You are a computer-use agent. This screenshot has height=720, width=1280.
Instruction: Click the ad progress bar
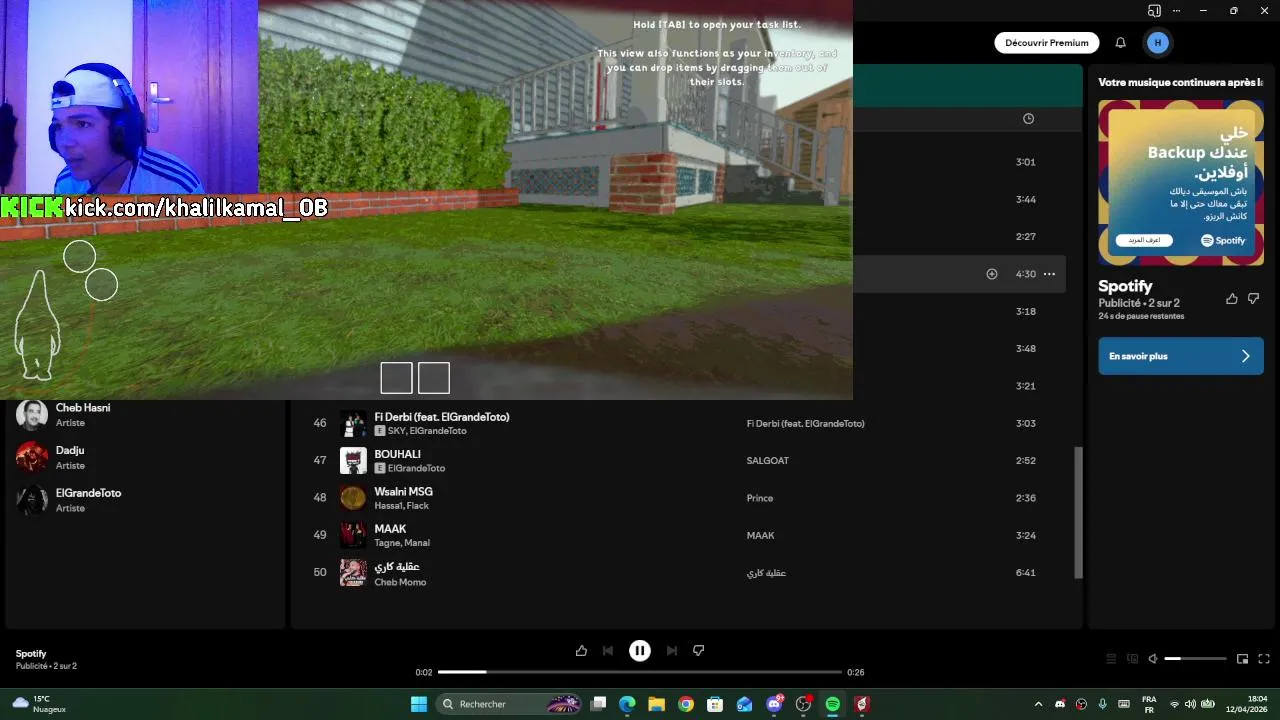[x=640, y=672]
